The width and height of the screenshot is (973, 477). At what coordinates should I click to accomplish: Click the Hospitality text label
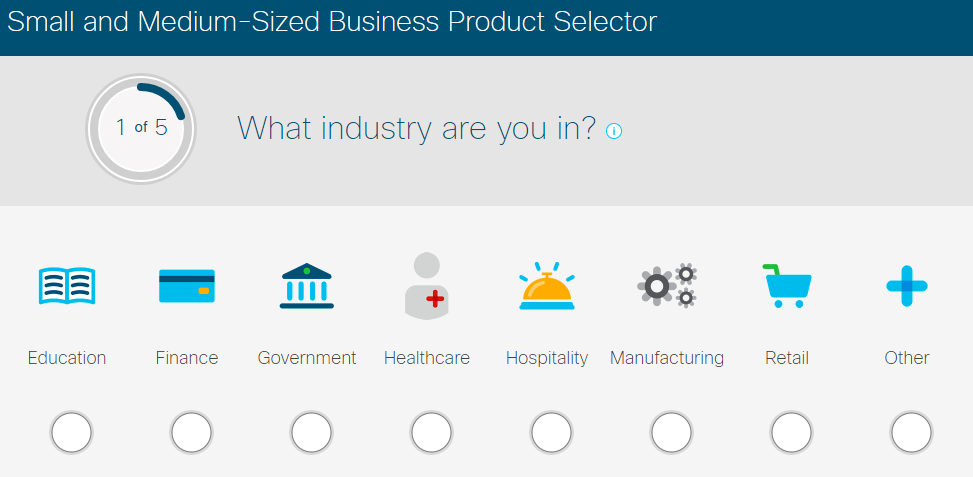(547, 359)
